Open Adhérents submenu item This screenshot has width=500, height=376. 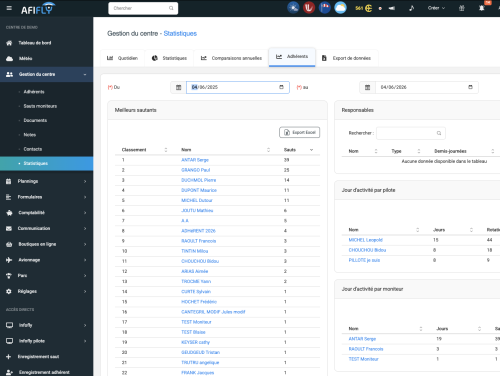pyautogui.click(x=34, y=92)
